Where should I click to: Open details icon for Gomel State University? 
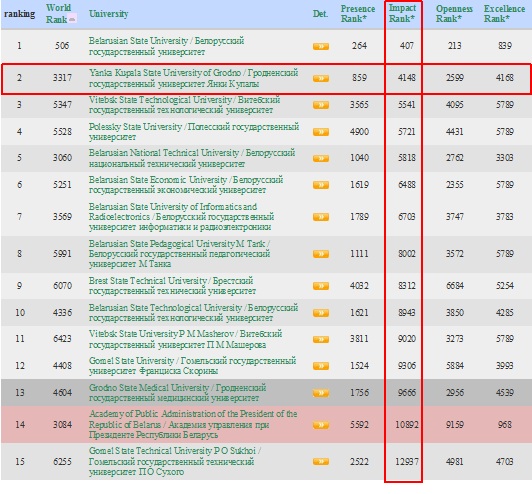pyautogui.click(x=321, y=366)
